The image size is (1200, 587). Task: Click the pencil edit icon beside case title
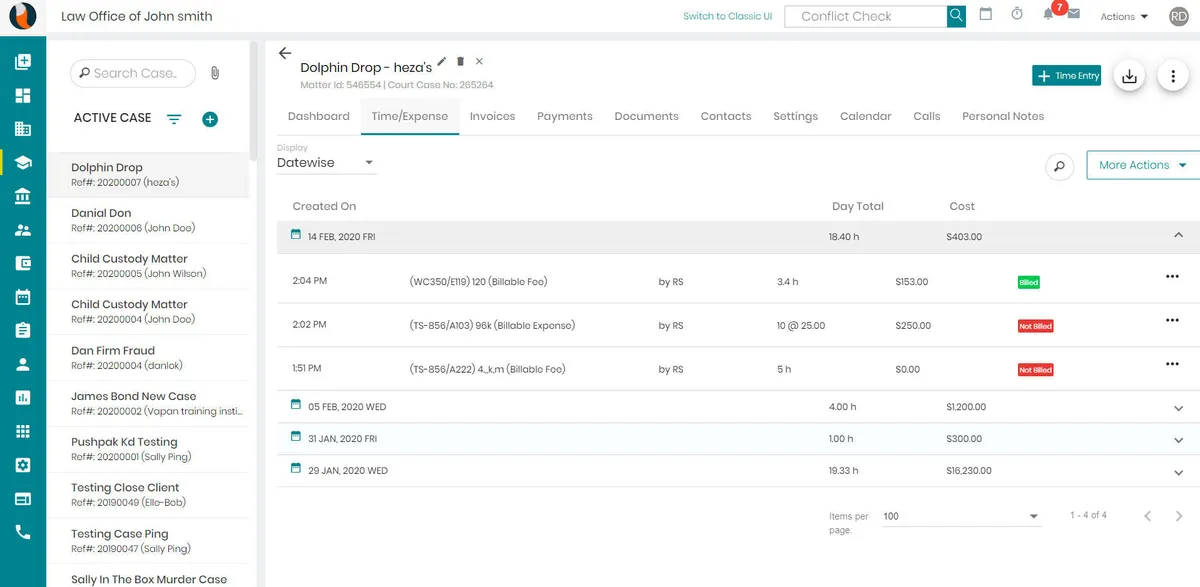(442, 62)
